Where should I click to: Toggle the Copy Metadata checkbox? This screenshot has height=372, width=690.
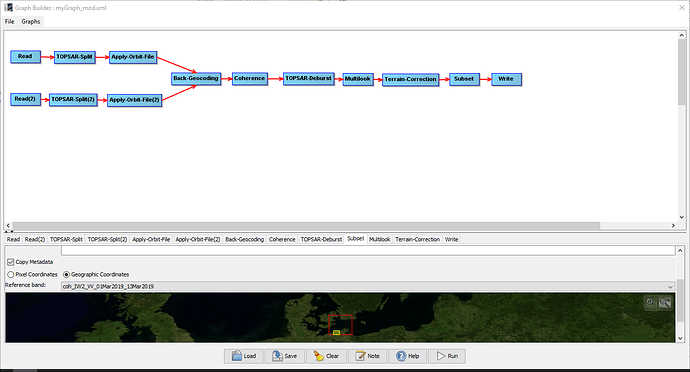[x=11, y=262]
